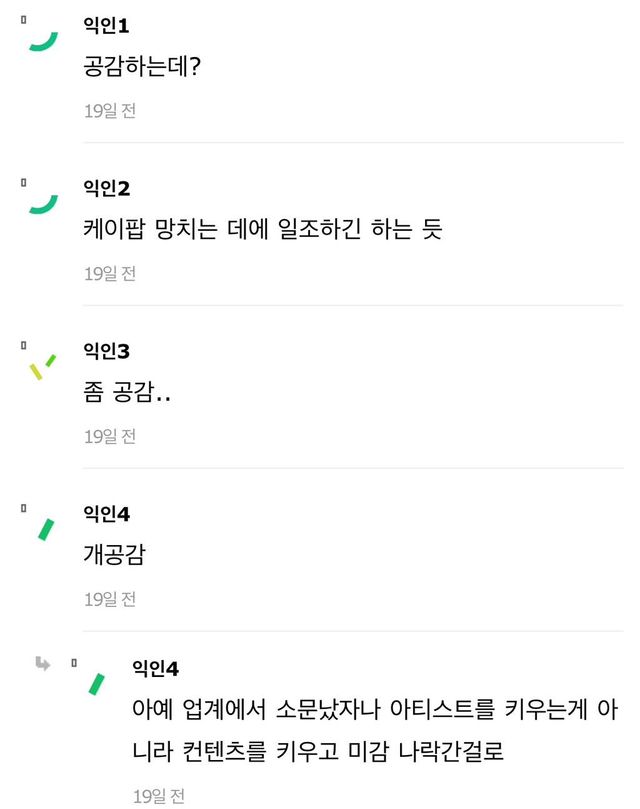Click the 익인2 username
640x809 pixels.
pyautogui.click(x=107, y=188)
